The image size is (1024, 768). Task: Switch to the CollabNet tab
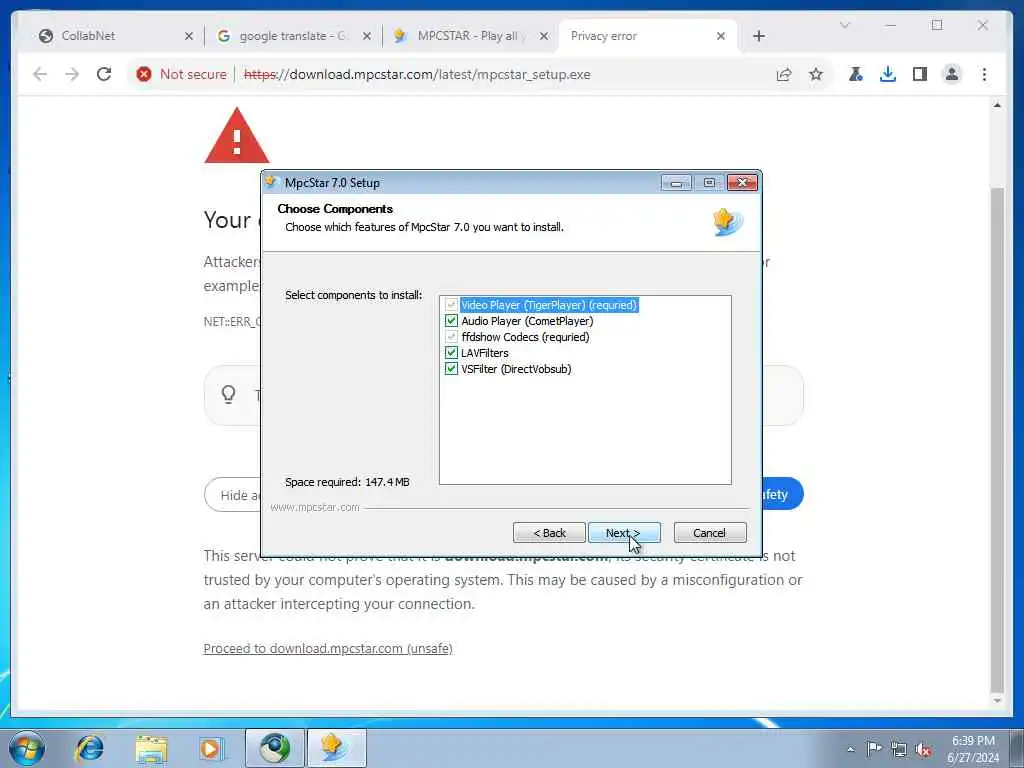tap(115, 36)
